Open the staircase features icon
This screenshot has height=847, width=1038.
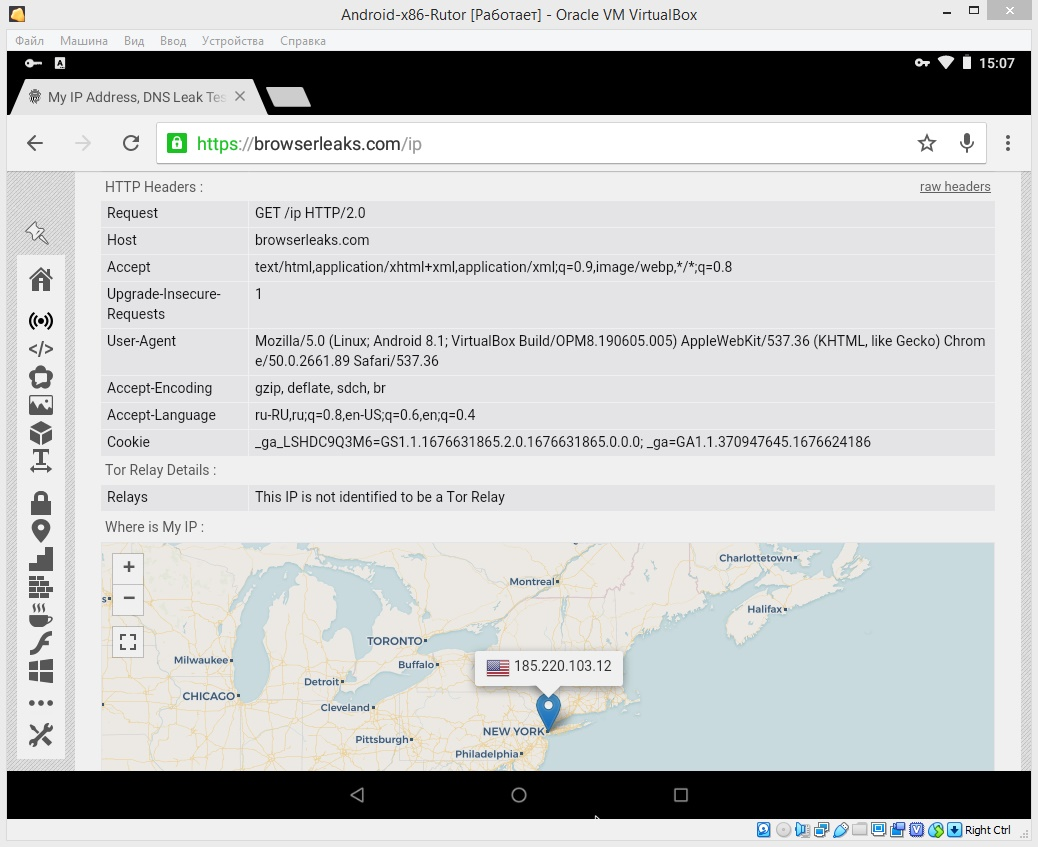(x=40, y=559)
